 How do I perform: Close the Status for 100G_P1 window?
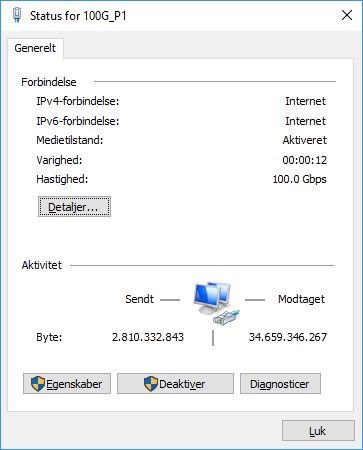(347, 15)
